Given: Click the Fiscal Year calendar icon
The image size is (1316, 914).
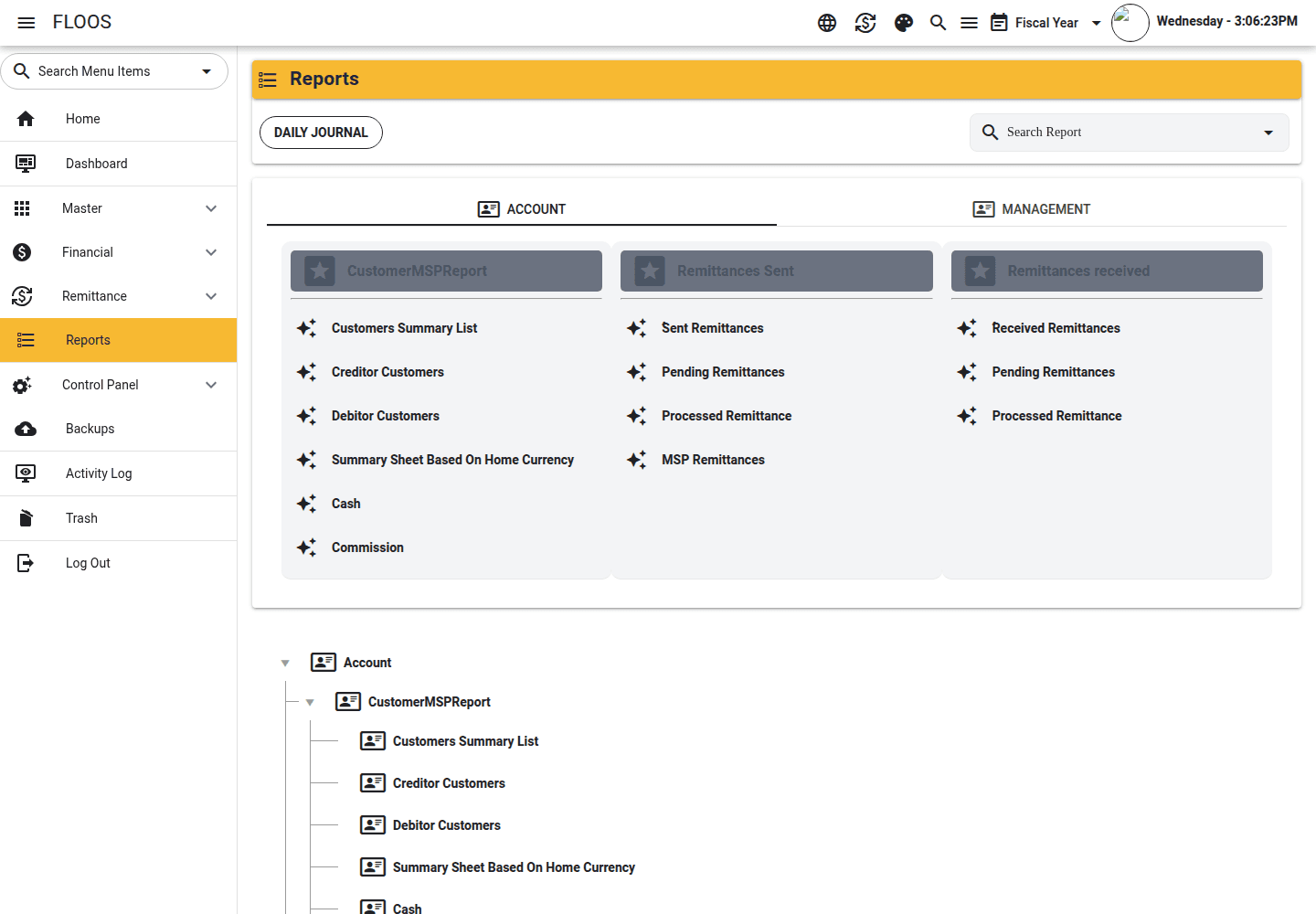Looking at the screenshot, I should [1000, 23].
